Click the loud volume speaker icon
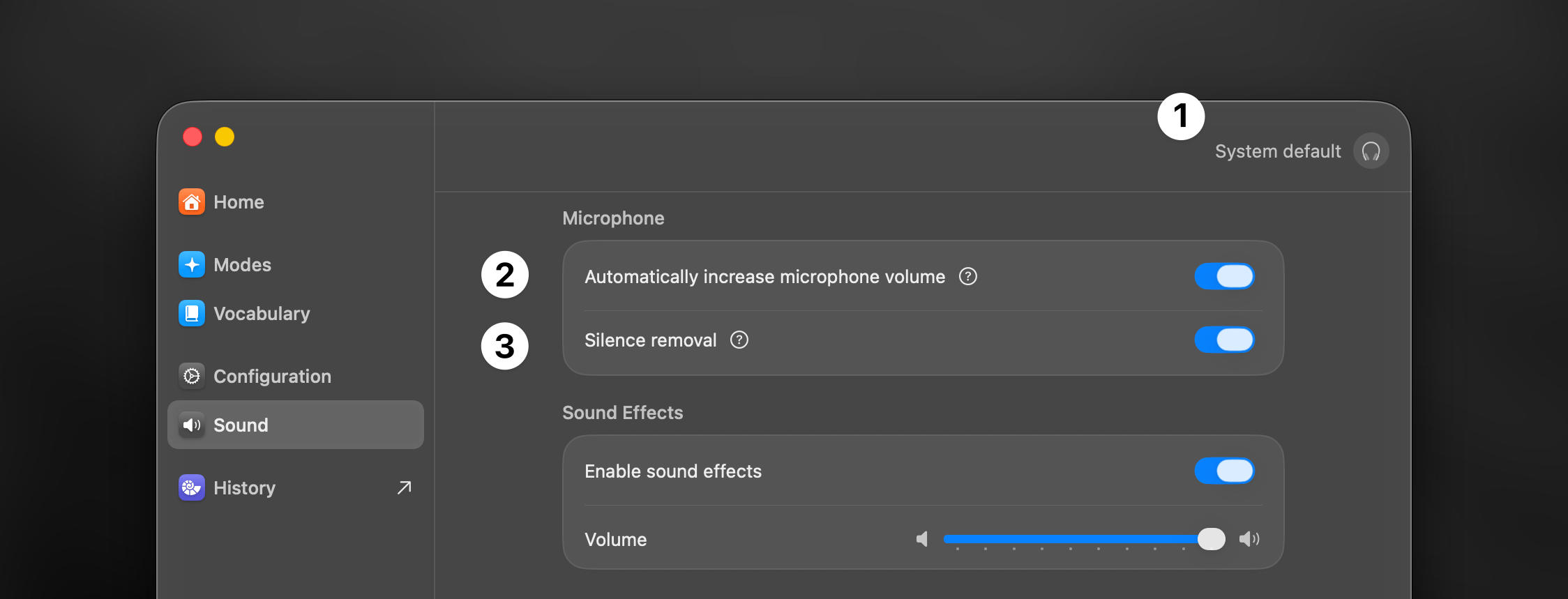Image resolution: width=1568 pixels, height=599 pixels. (x=1249, y=539)
